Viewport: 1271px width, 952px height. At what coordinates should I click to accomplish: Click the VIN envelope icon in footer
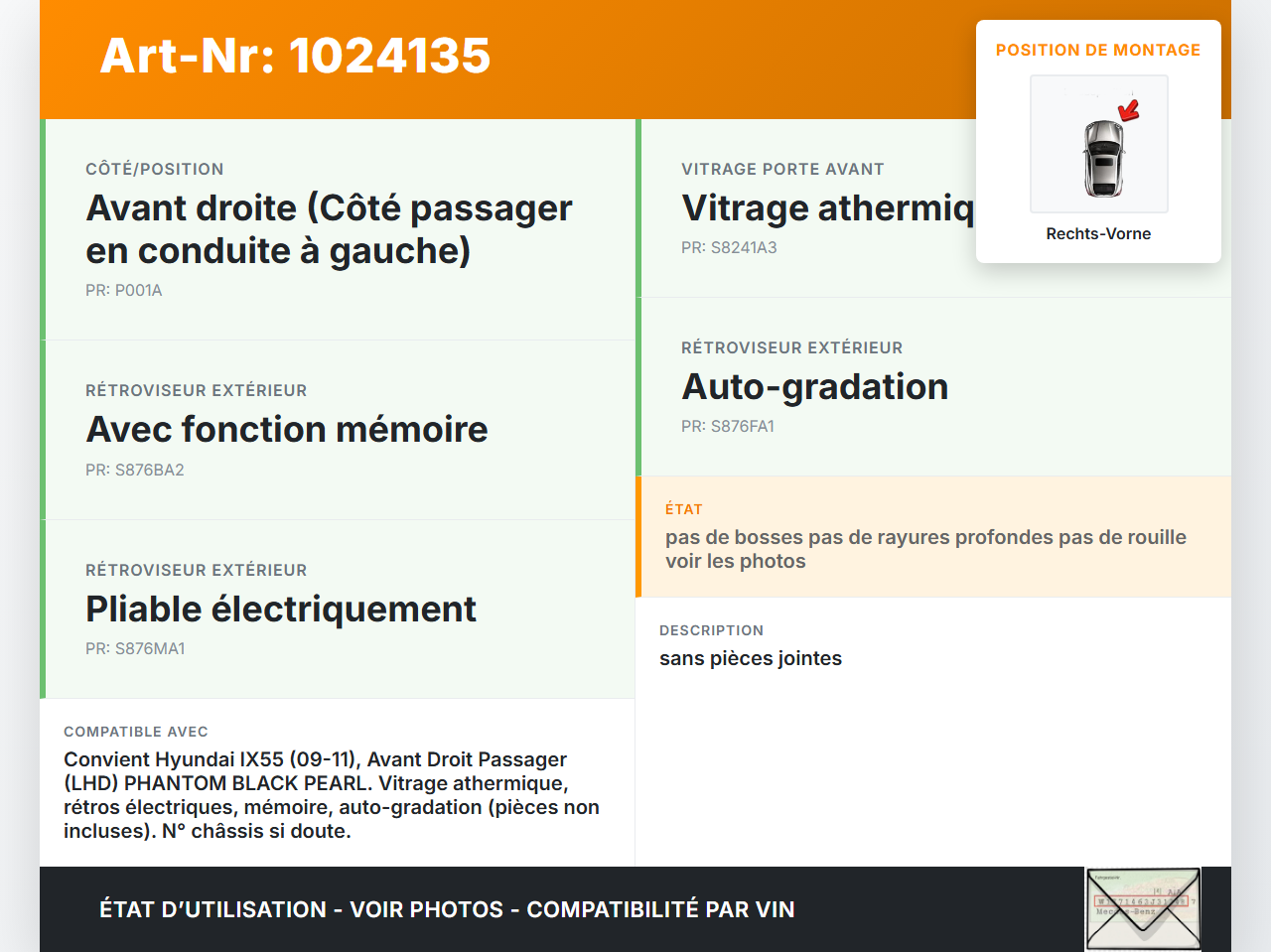click(1143, 909)
